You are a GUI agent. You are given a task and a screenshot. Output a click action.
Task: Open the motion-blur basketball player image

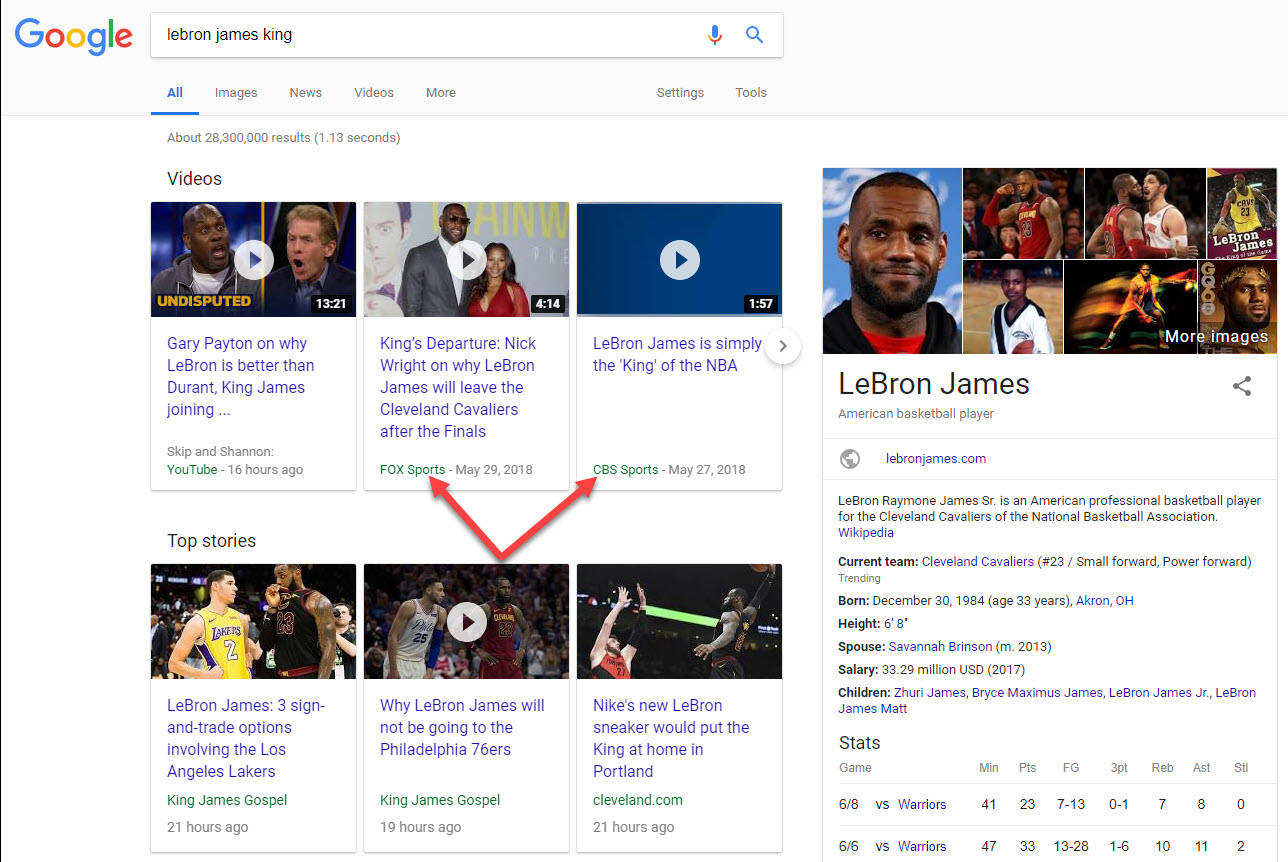(1130, 307)
